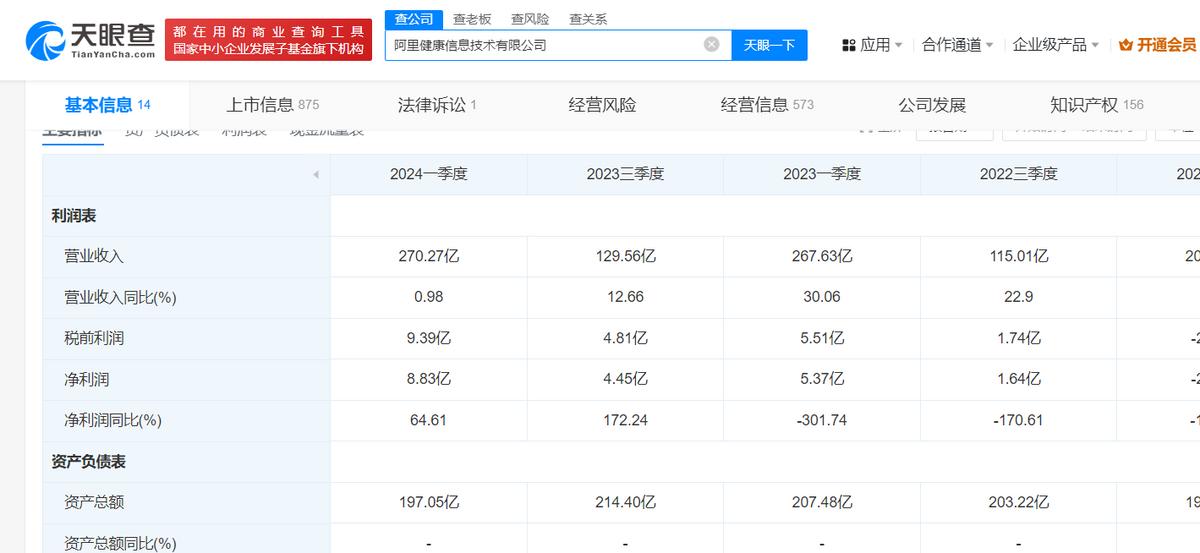1200x553 pixels.
Task: Select the 2024一季度 column header
Action: click(428, 174)
